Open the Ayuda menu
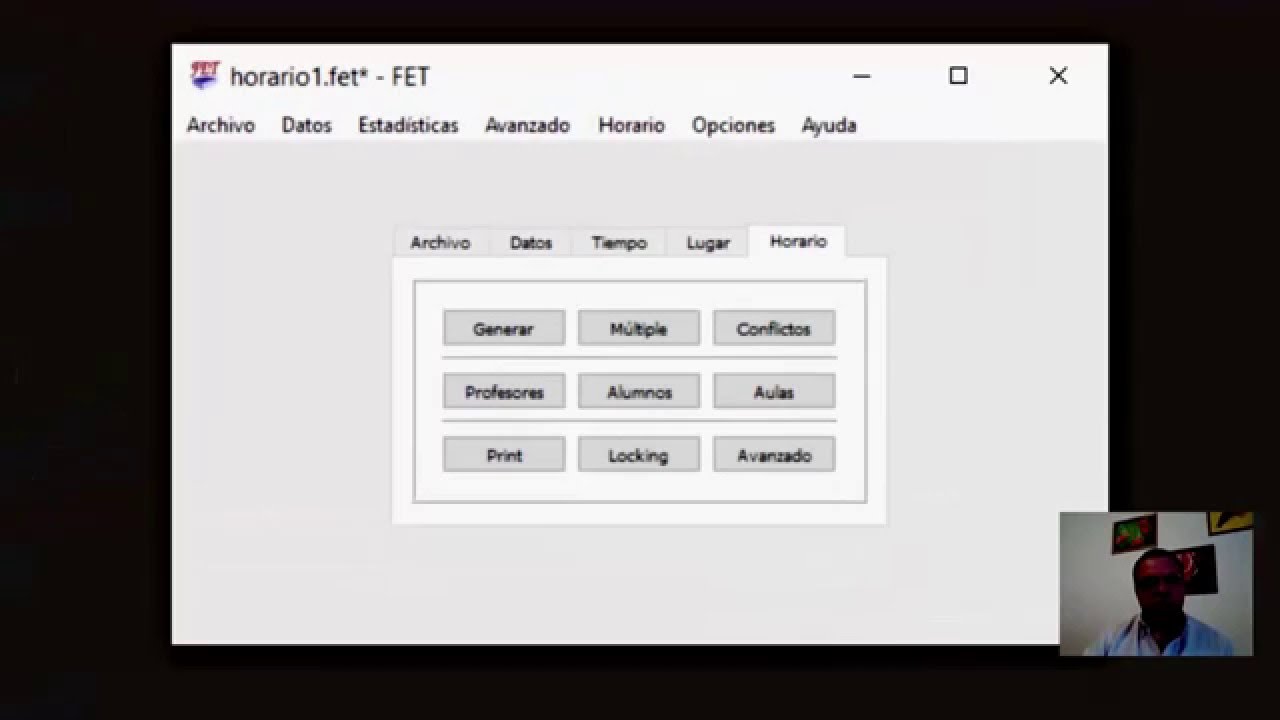The height and width of the screenshot is (720, 1280). [x=829, y=126]
